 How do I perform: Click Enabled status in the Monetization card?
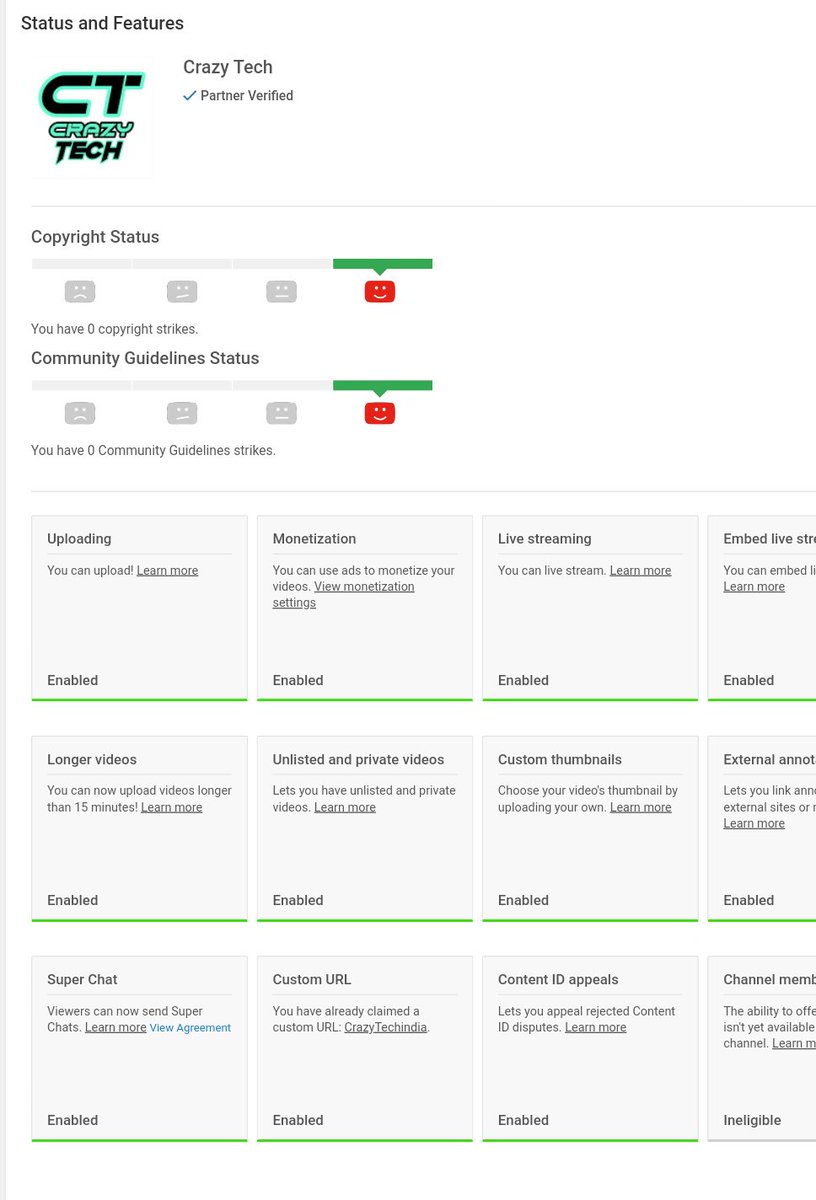(x=298, y=680)
